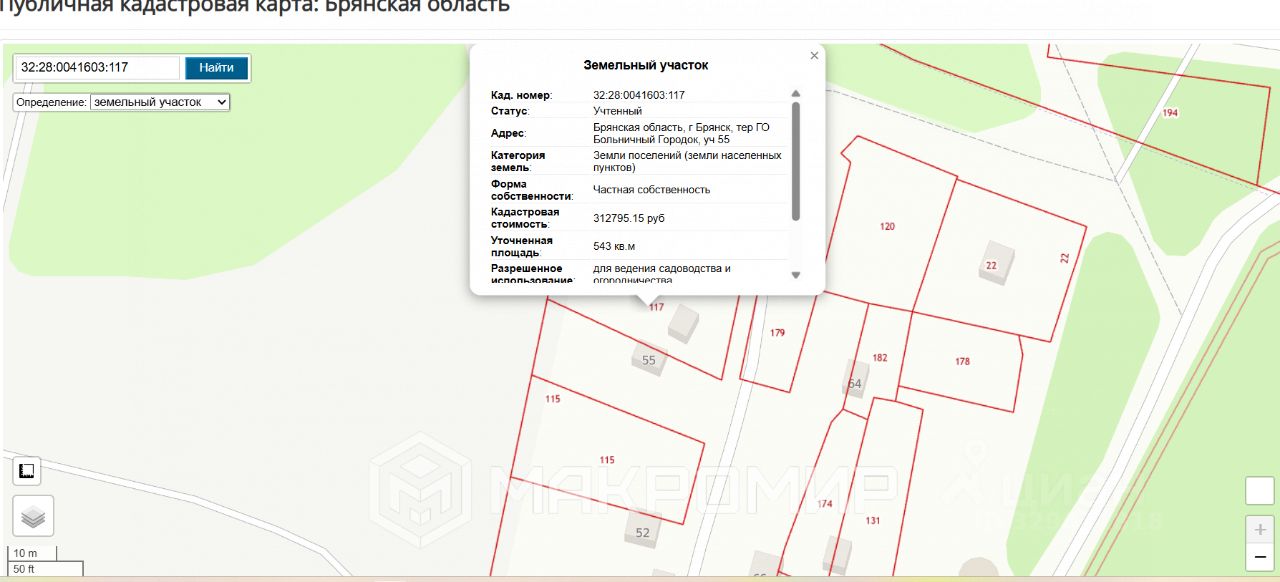Click the 50 ft scale bar label
The image size is (1280, 582).
click(24, 569)
